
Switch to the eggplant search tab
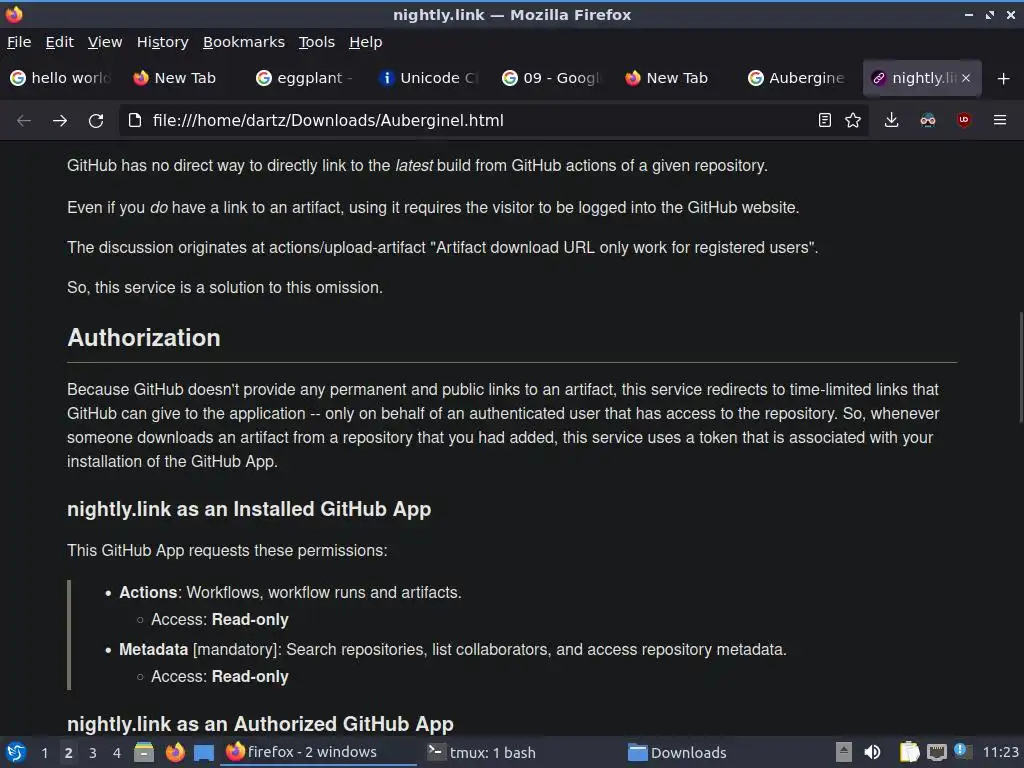tap(306, 78)
